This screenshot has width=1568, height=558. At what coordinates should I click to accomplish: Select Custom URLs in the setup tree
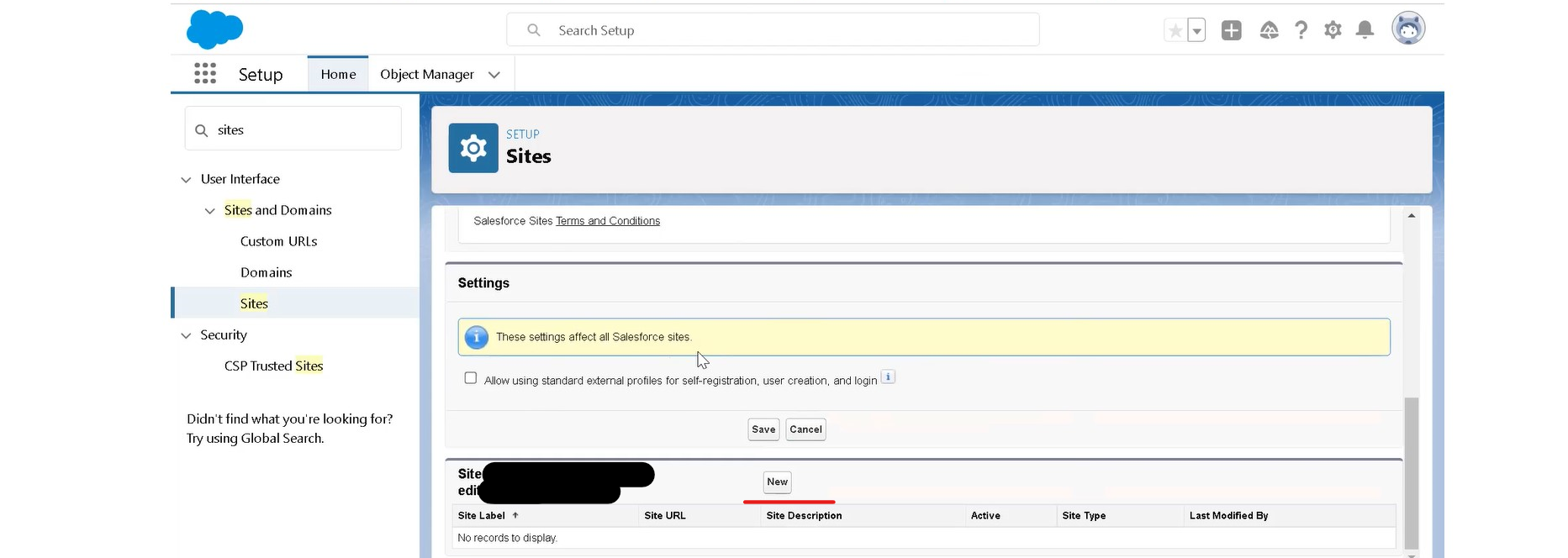click(279, 241)
